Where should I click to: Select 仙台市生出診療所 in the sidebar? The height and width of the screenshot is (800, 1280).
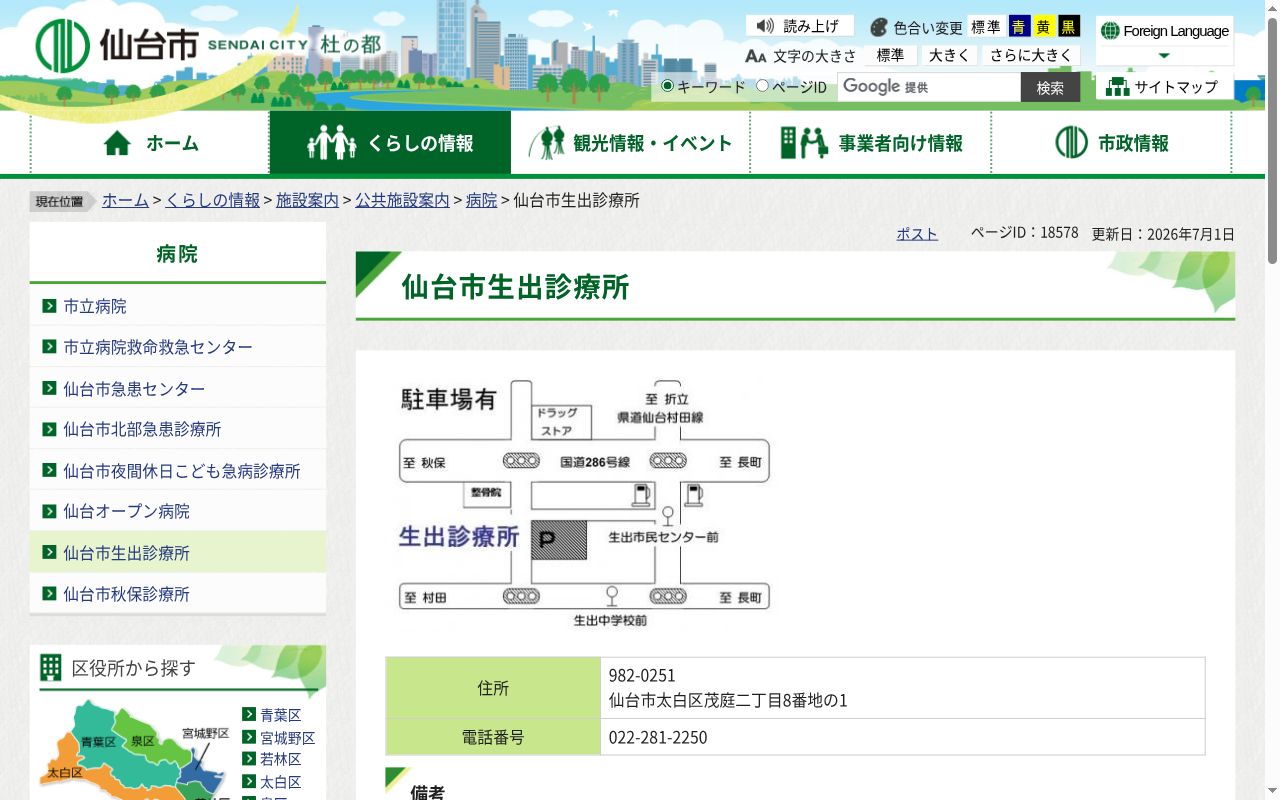click(178, 552)
